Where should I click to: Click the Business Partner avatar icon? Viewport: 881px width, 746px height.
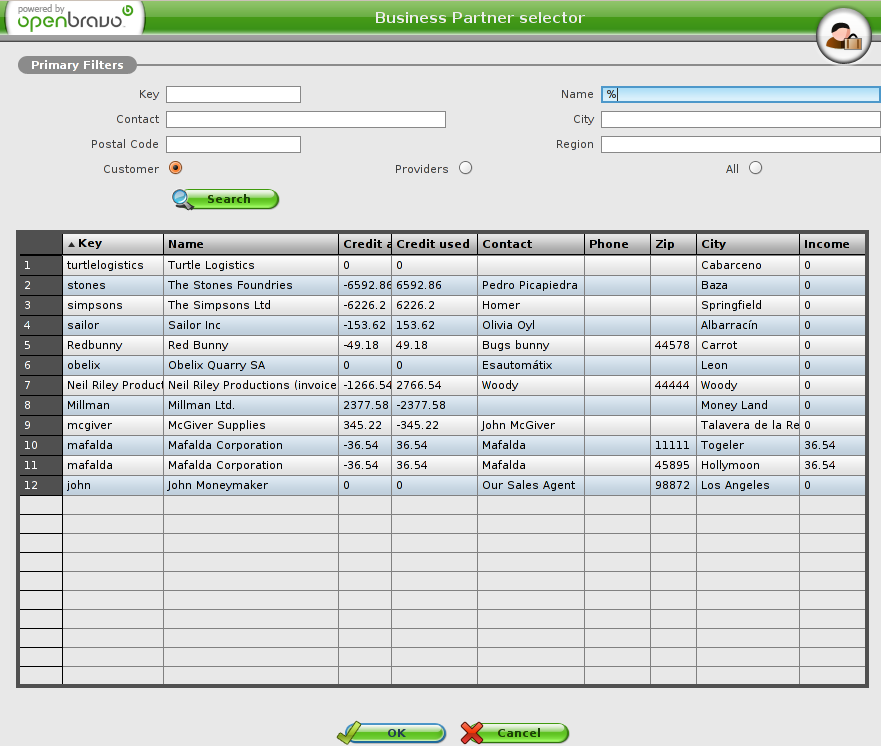pos(844,36)
